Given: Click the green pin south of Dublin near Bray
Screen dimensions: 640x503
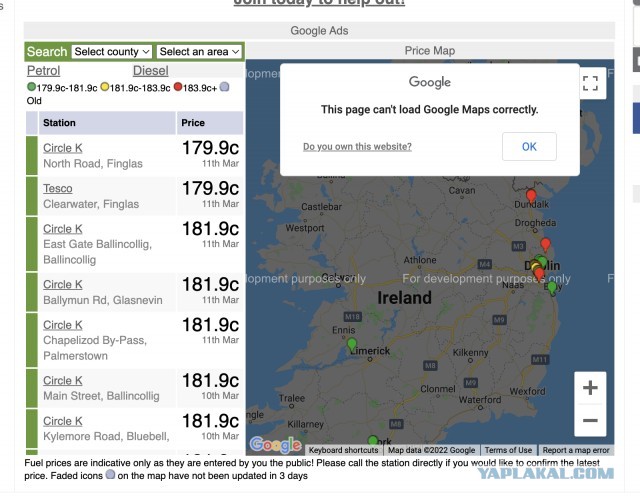Looking at the screenshot, I should (552, 288).
